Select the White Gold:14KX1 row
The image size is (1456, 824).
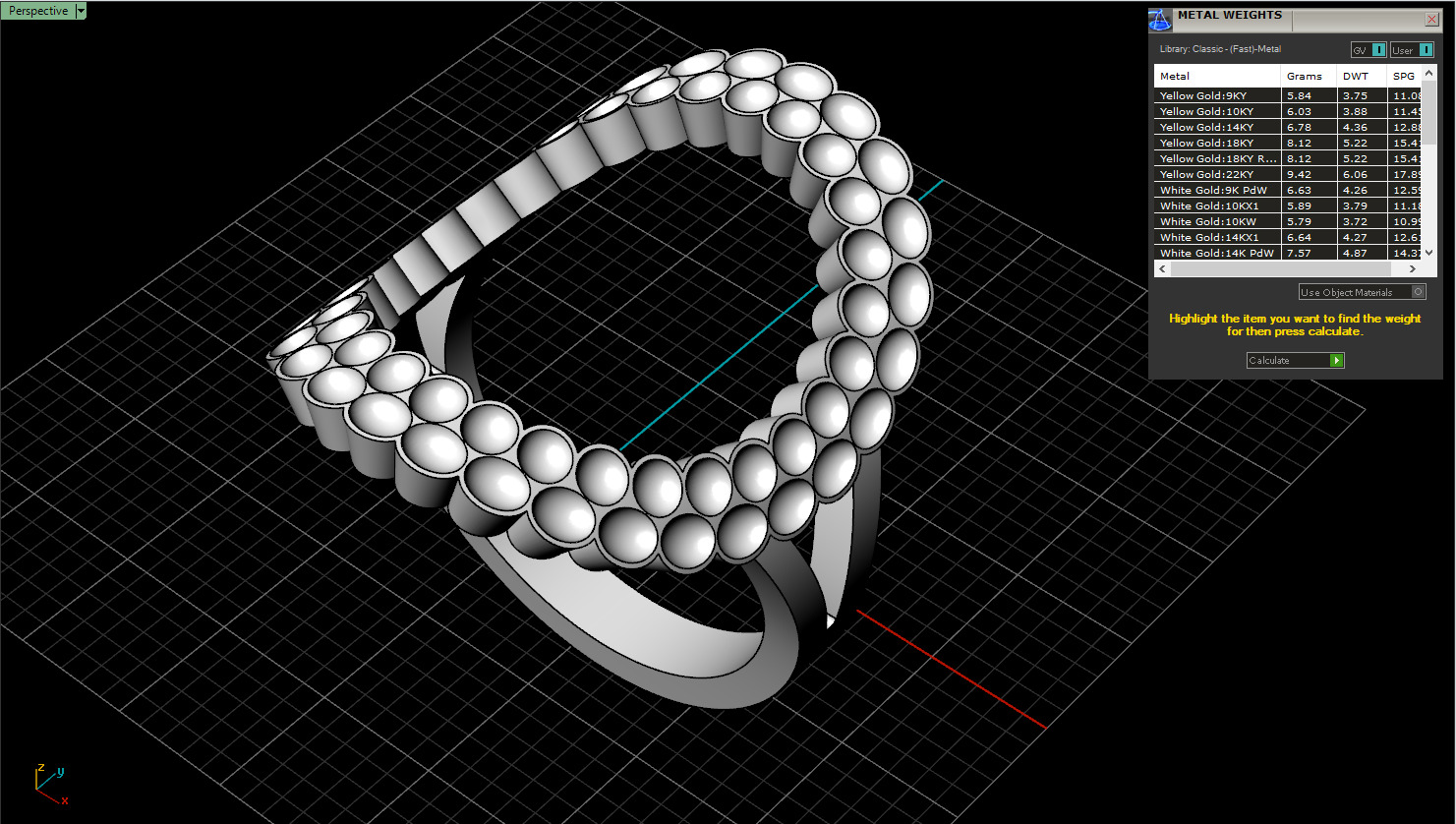click(1288, 237)
